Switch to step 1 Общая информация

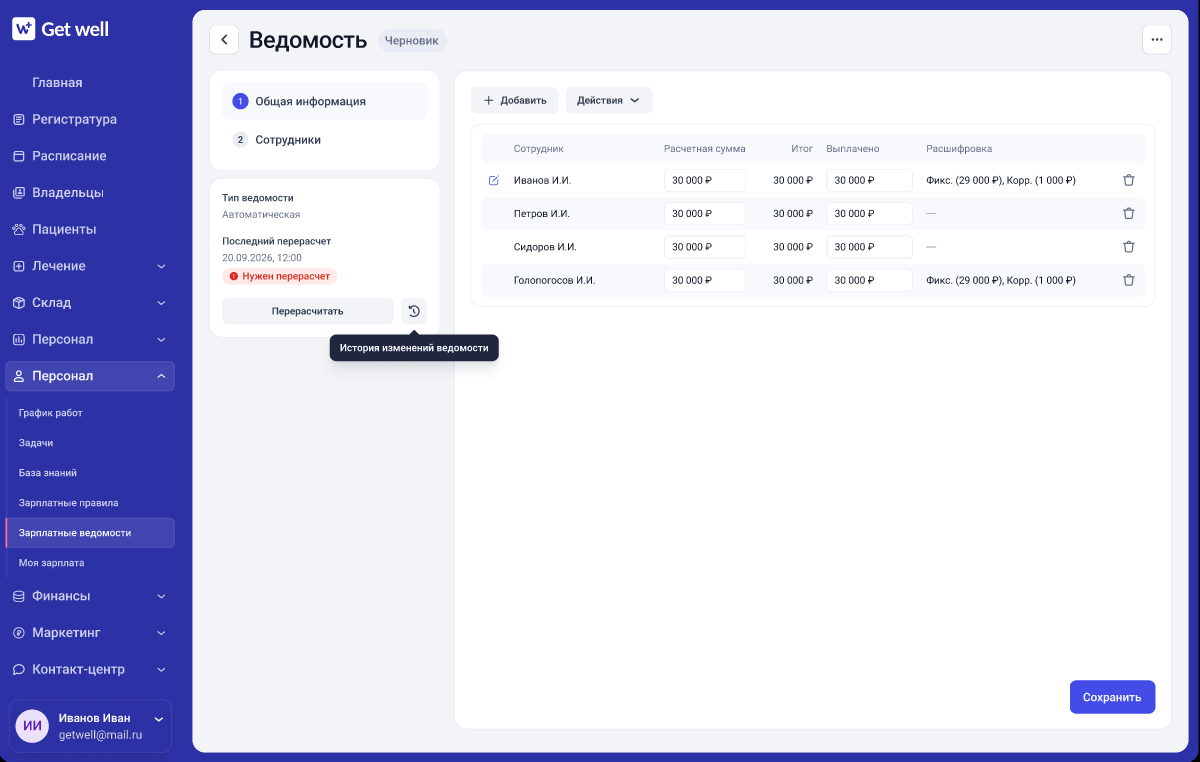pos(325,101)
